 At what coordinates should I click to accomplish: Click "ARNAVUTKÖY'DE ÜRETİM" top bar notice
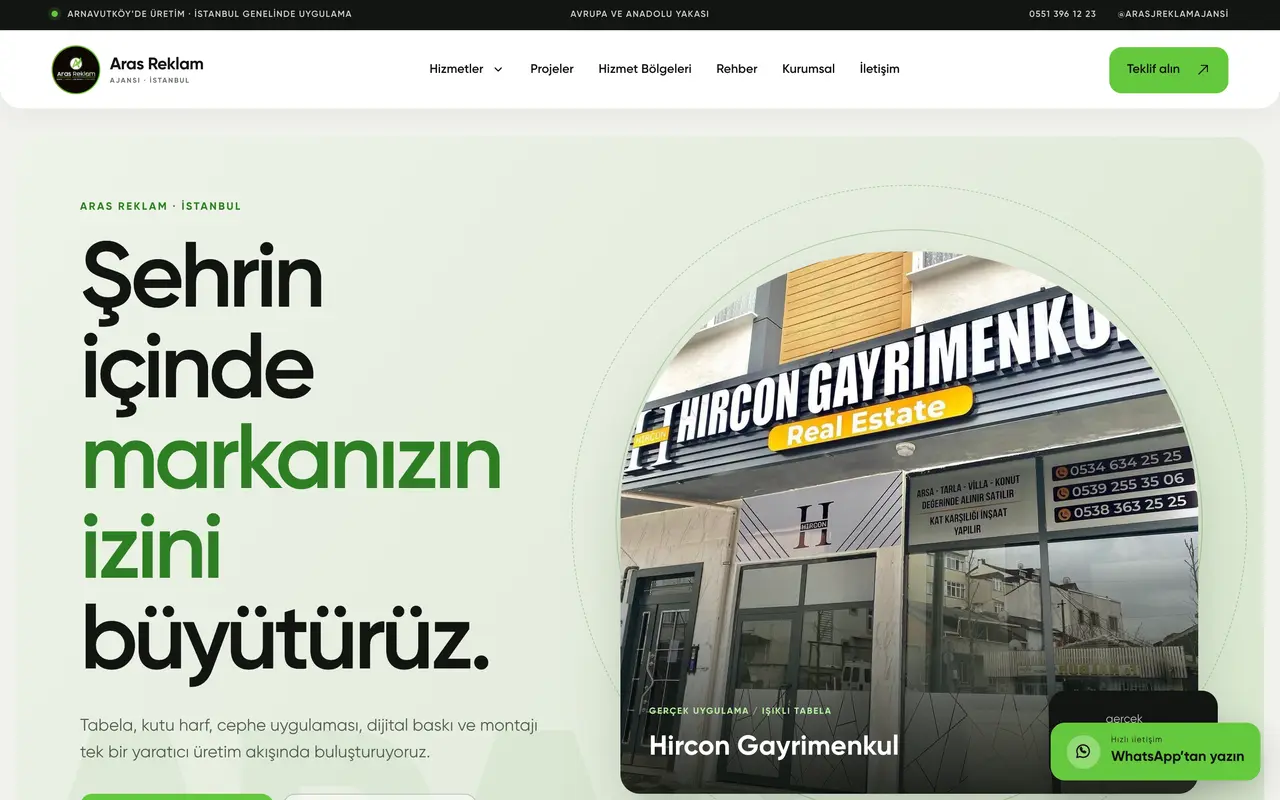pos(209,14)
